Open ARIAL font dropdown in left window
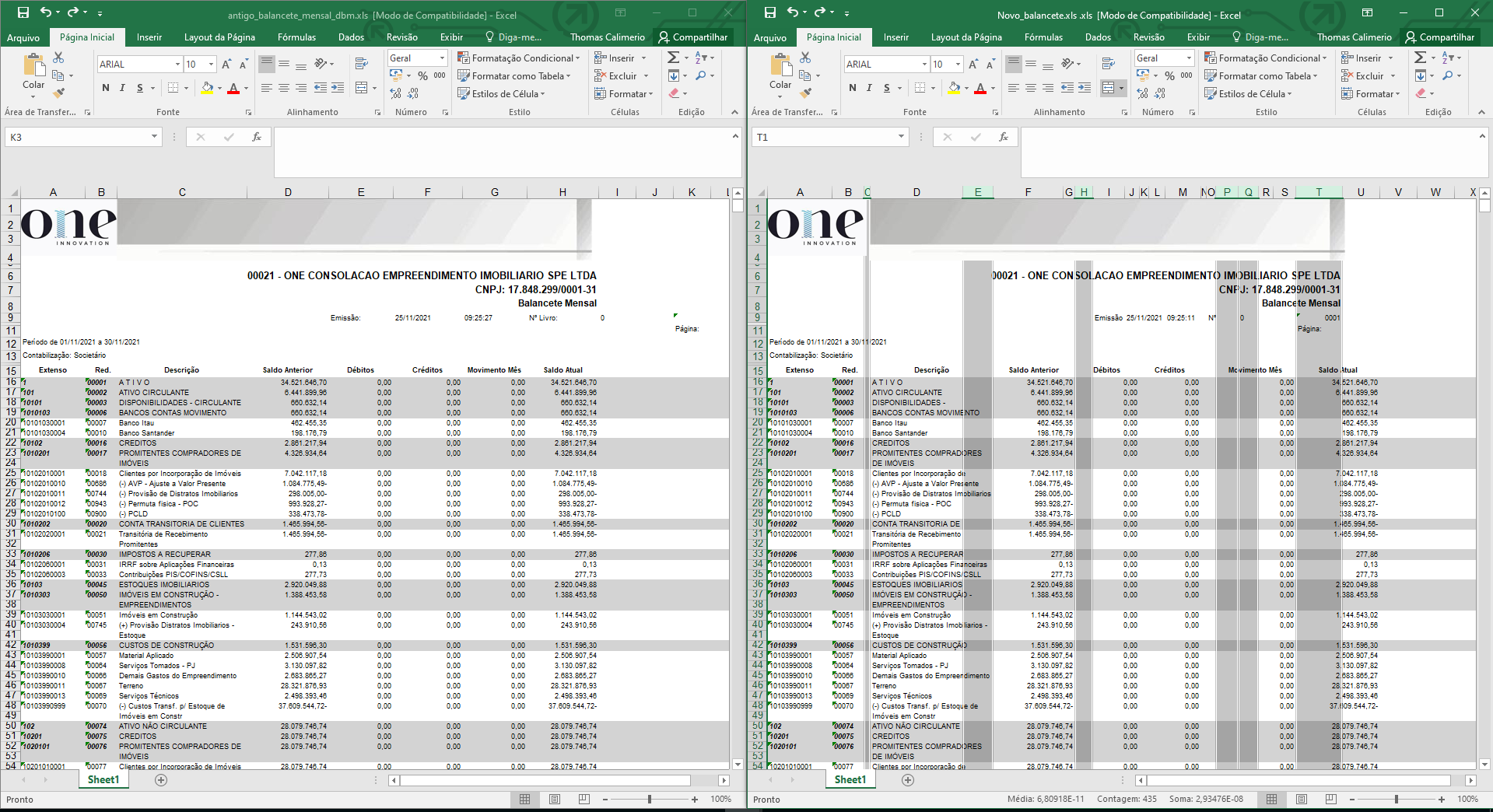 (x=177, y=64)
